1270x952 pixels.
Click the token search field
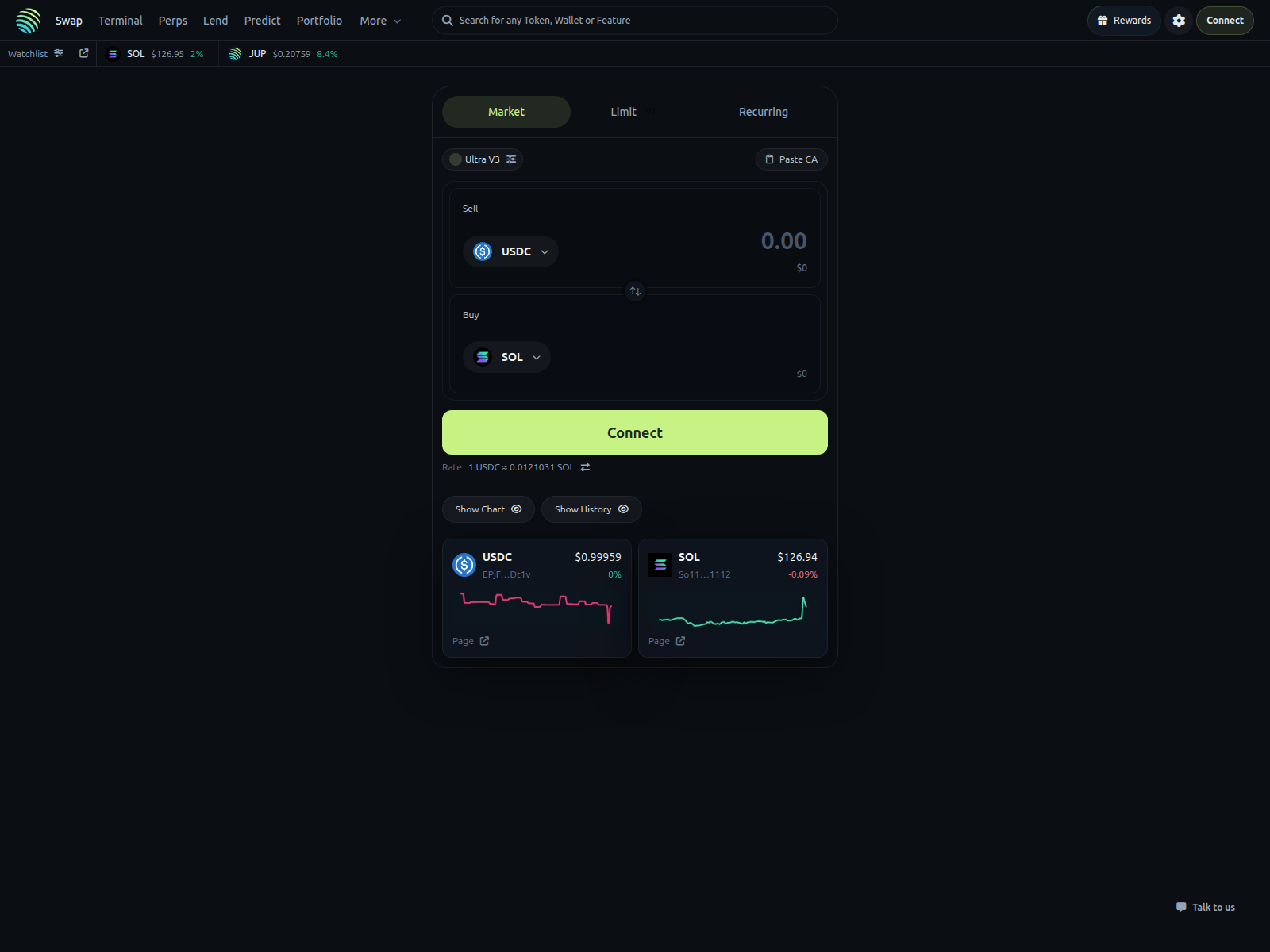634,20
